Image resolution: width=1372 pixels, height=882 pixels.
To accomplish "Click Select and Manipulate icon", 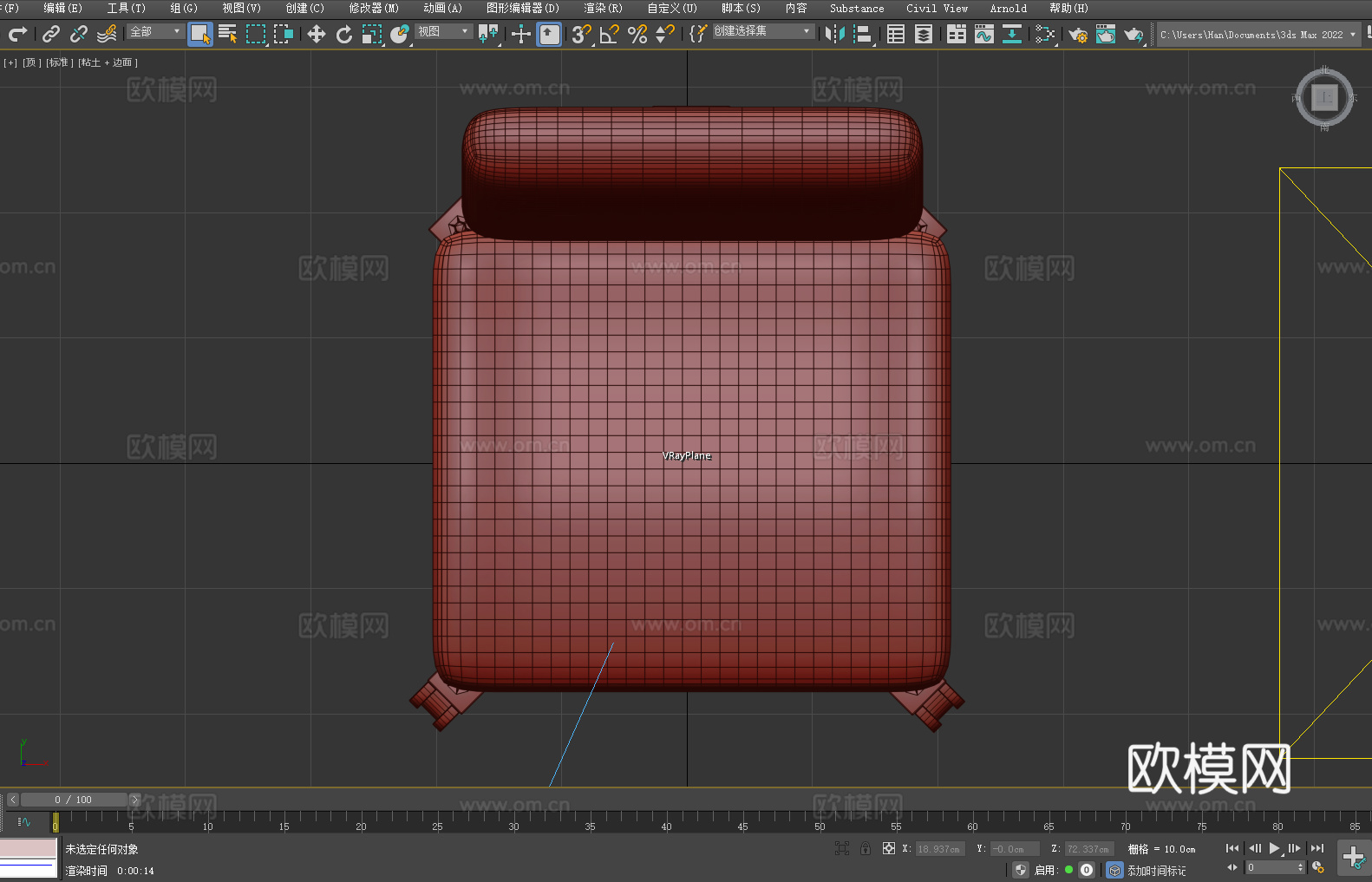I will (521, 34).
